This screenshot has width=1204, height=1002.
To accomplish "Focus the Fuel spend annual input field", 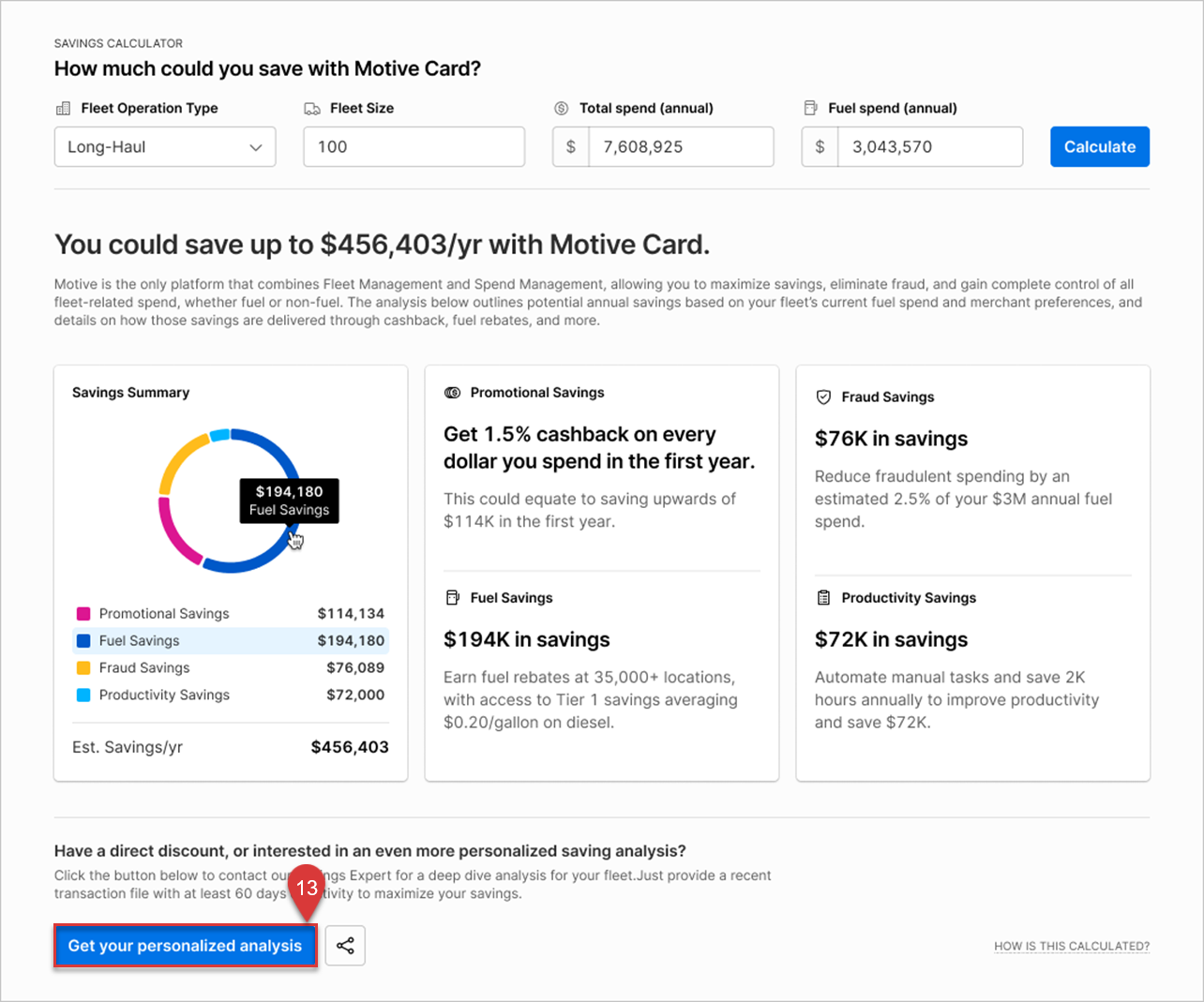I will (x=928, y=147).
